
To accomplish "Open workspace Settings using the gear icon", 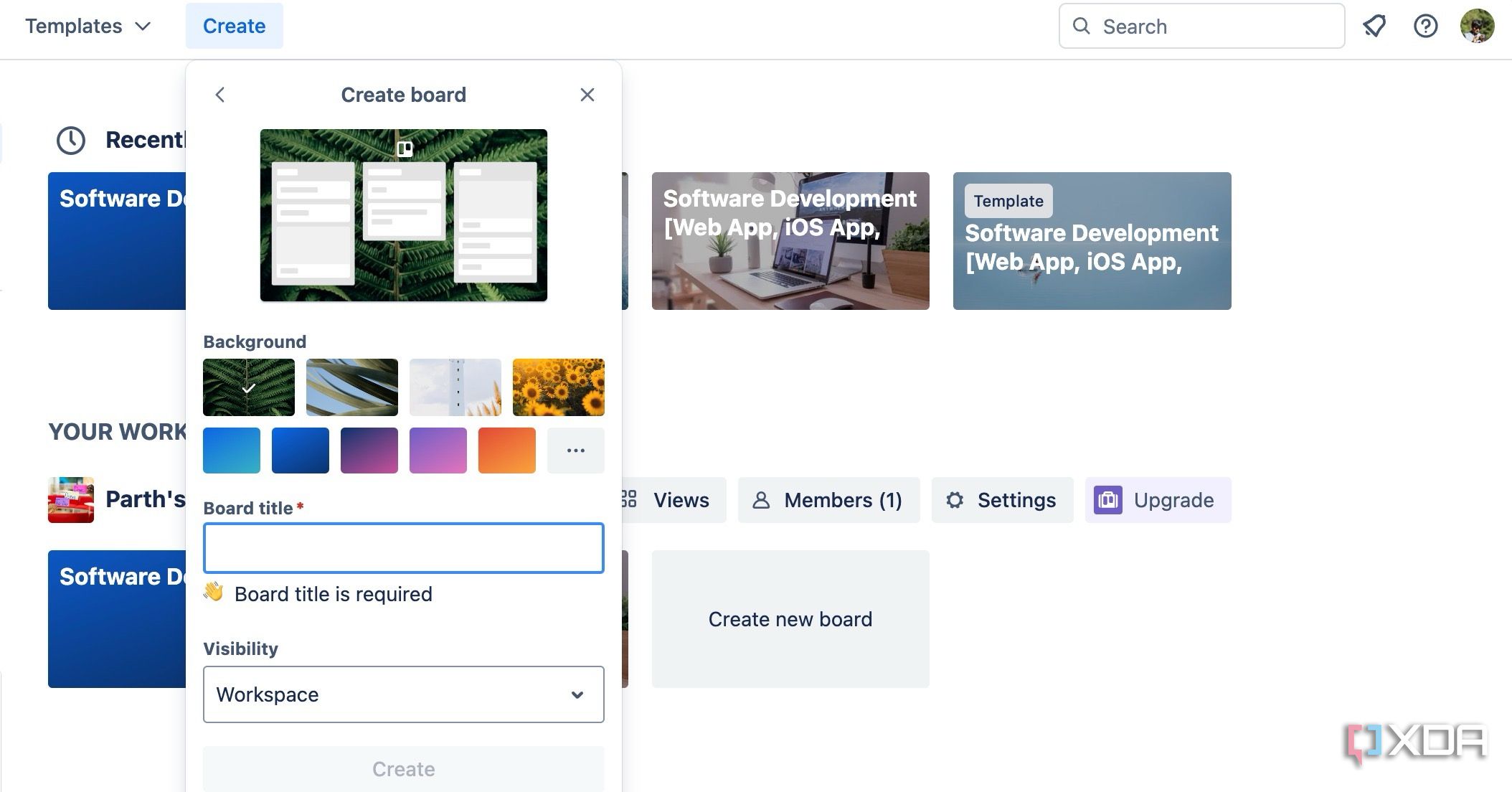I will (955, 500).
